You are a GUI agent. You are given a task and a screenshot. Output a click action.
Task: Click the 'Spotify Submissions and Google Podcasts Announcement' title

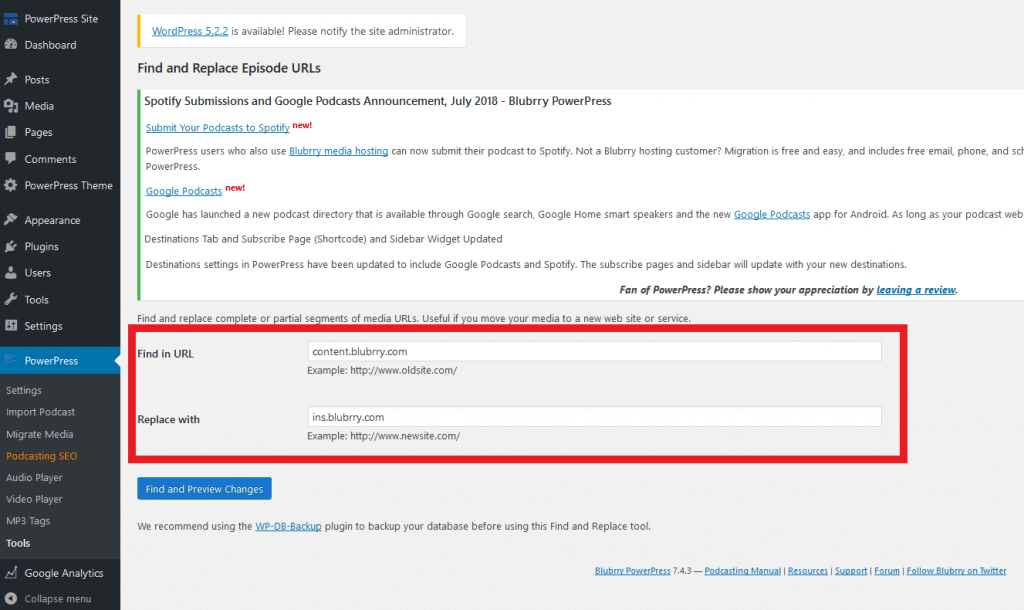(x=377, y=101)
